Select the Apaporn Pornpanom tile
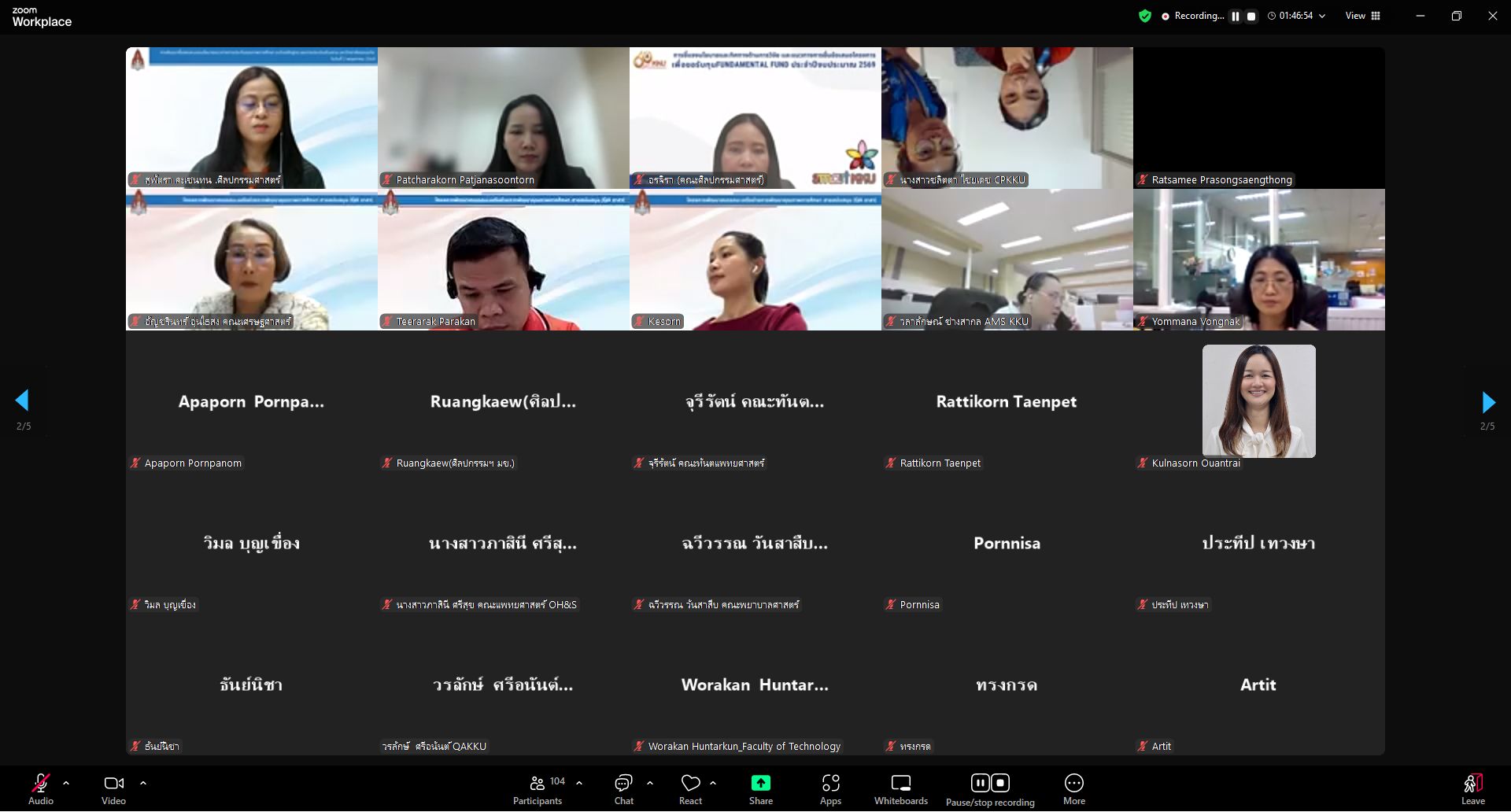 [252, 401]
